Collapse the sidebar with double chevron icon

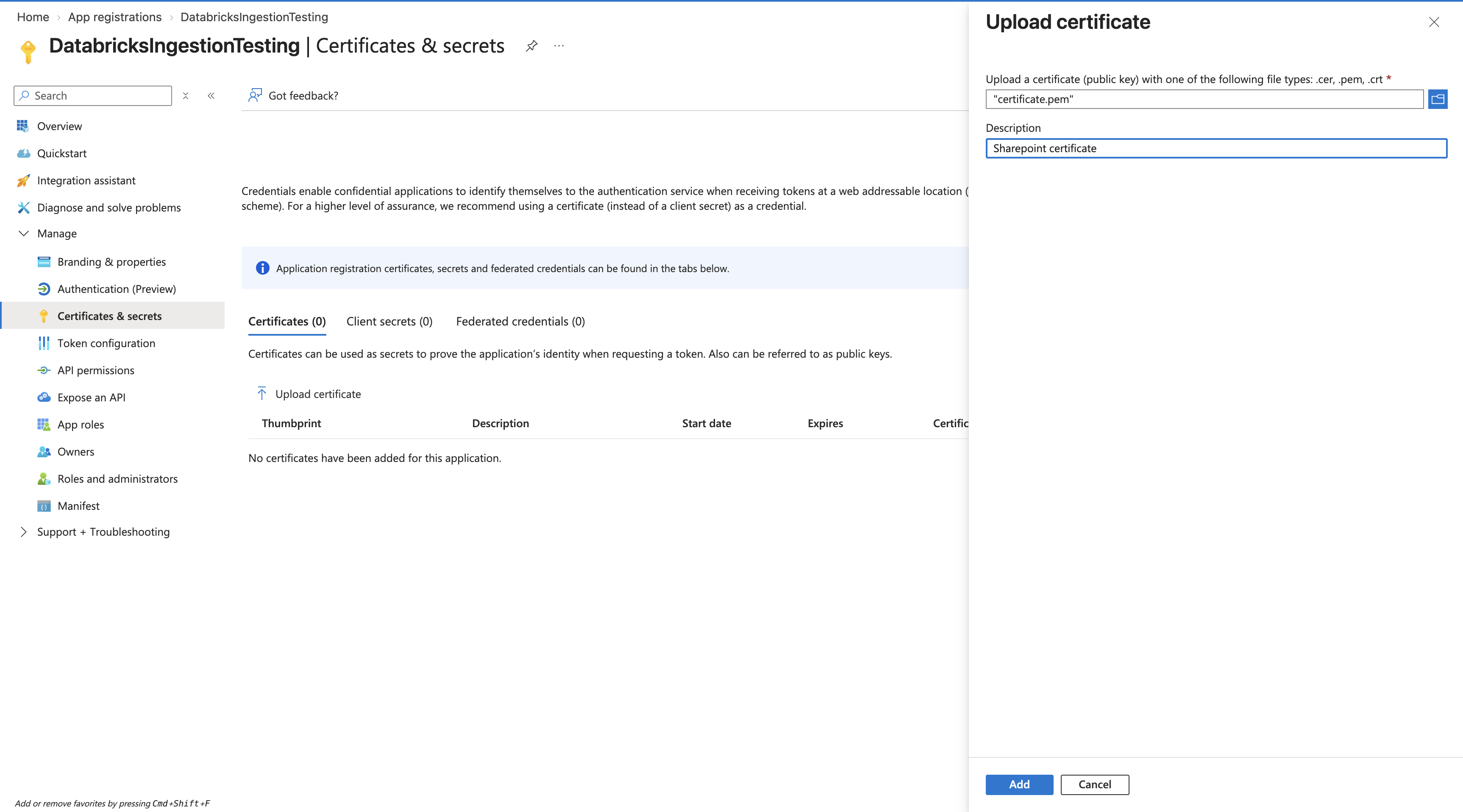coord(211,96)
